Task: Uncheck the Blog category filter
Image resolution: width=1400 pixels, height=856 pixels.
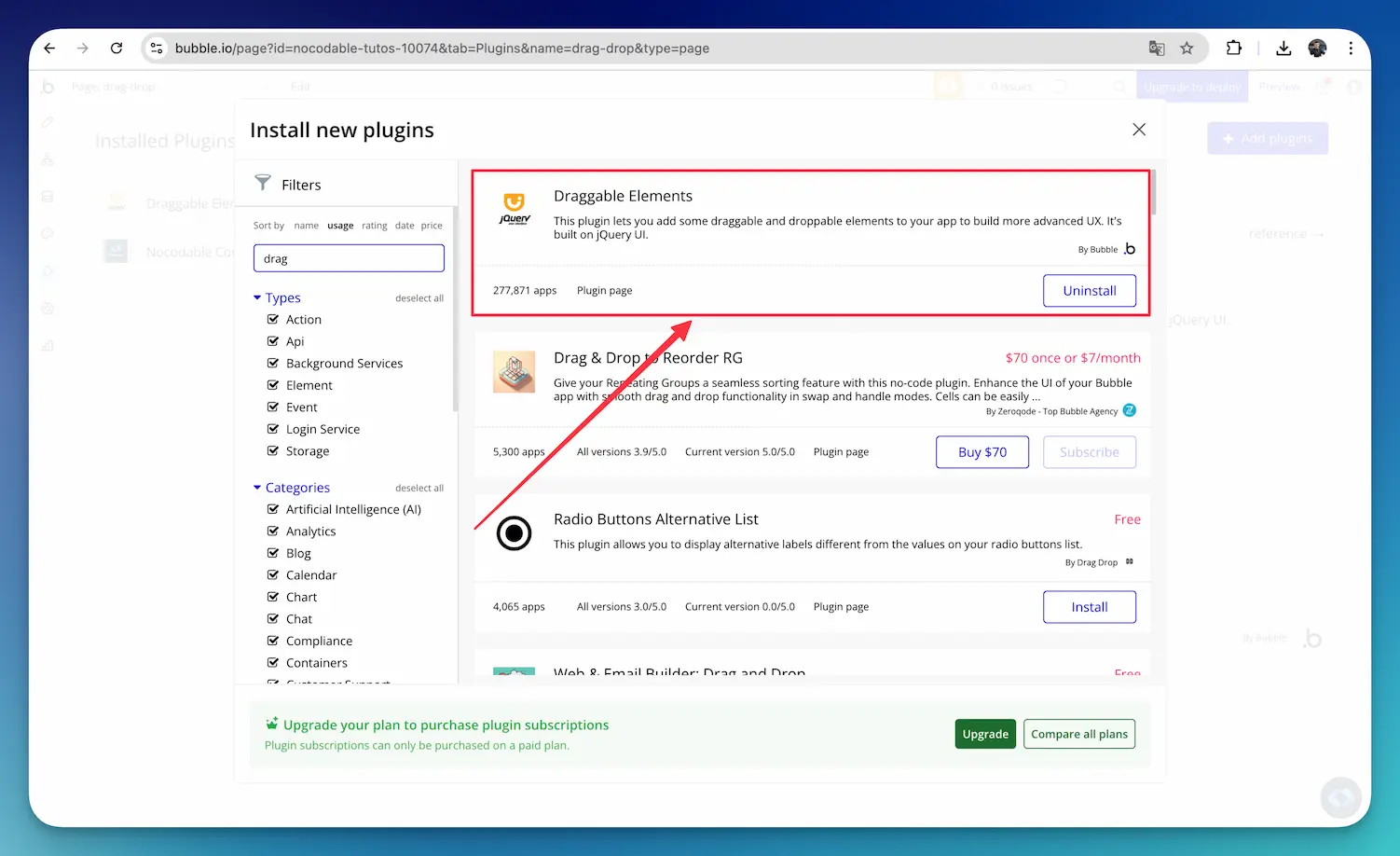Action: click(x=273, y=553)
